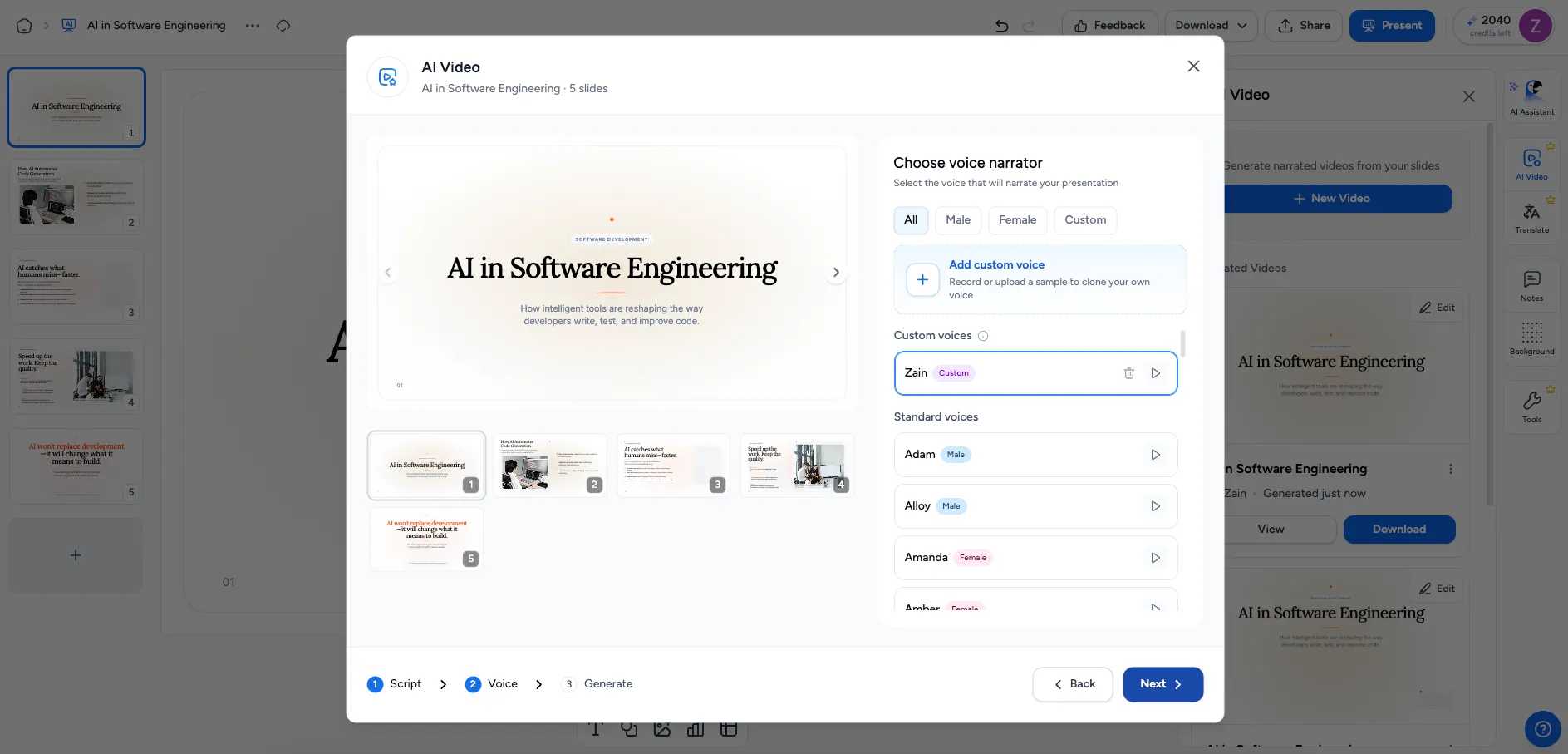The height and width of the screenshot is (754, 1568).
Task: Open the Download dropdown in top bar
Action: point(1211,26)
